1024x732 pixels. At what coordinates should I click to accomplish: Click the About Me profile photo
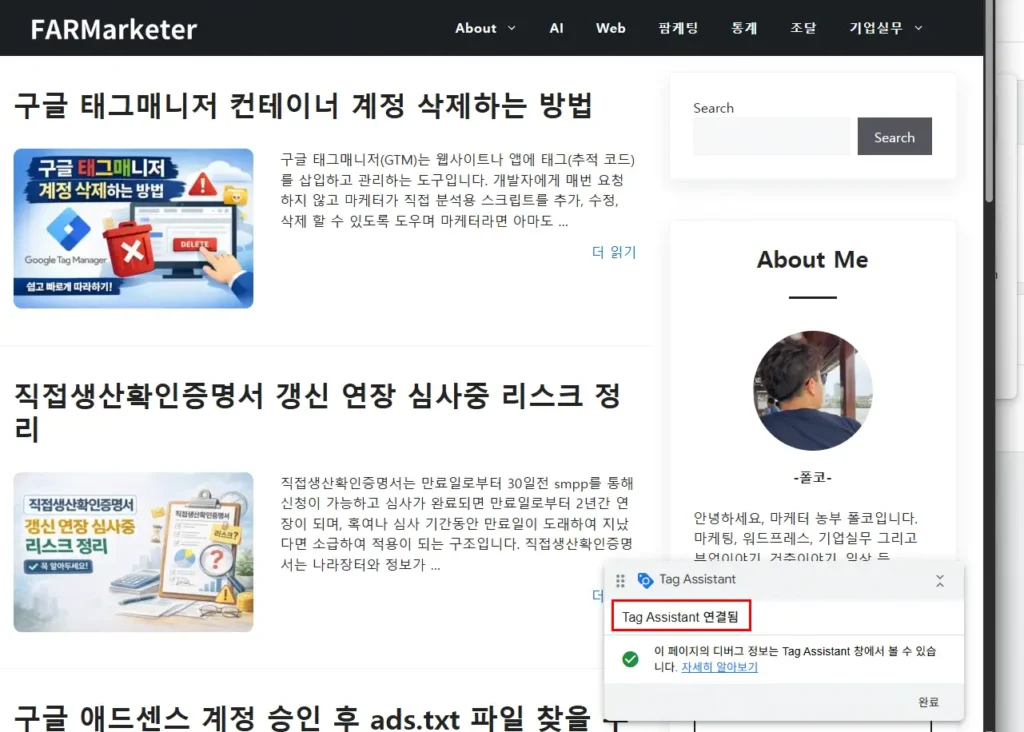tap(812, 391)
